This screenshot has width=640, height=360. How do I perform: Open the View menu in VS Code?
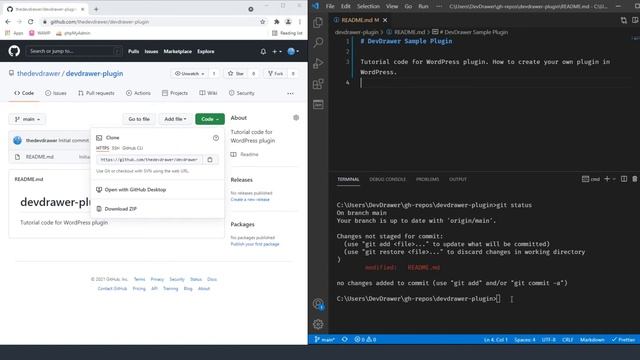392,6
